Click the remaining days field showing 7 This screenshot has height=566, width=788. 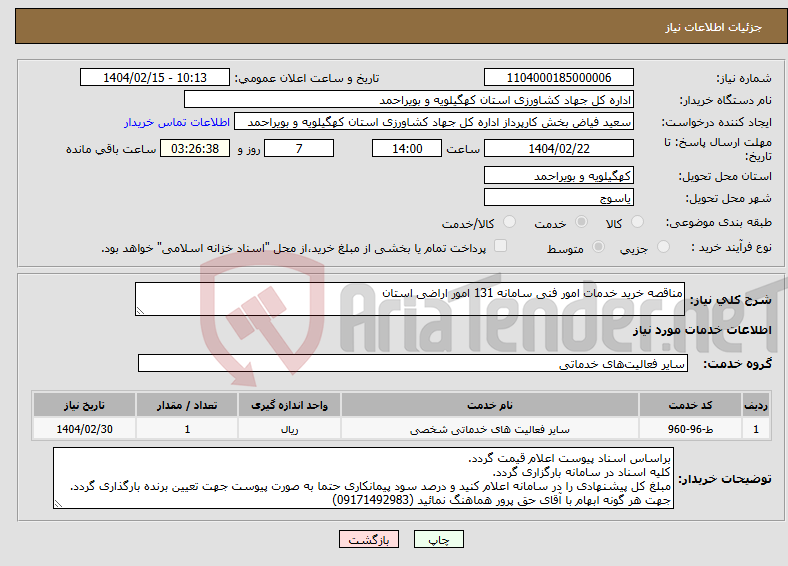coord(299,148)
